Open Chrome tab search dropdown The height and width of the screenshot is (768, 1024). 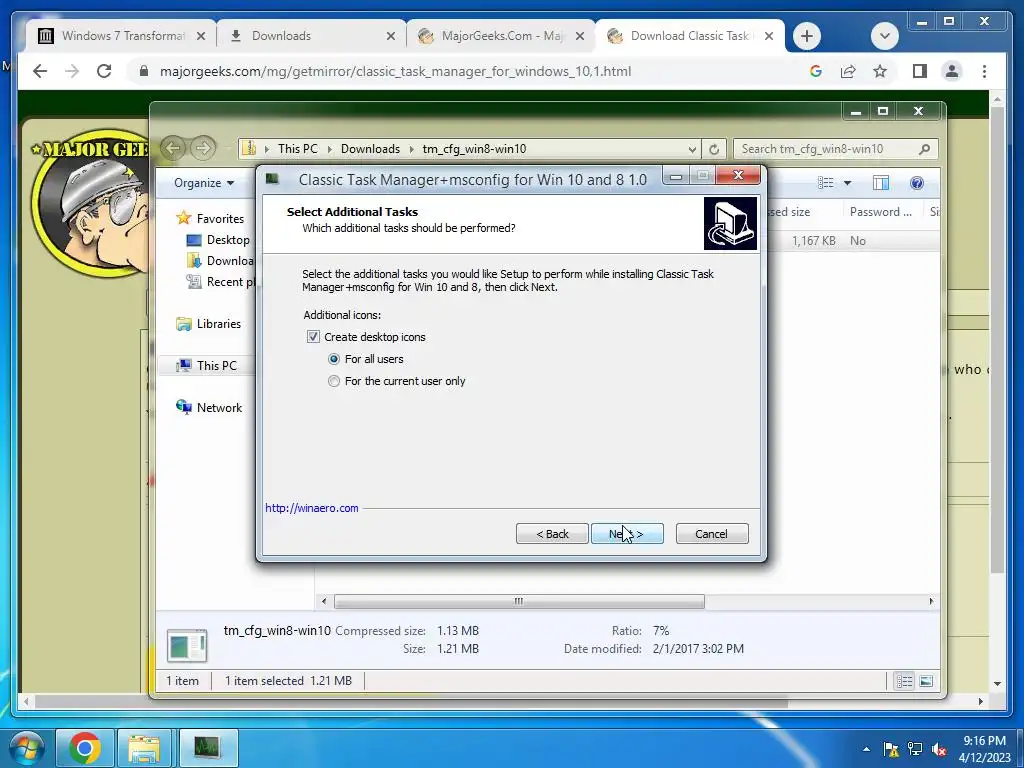pyautogui.click(x=885, y=36)
